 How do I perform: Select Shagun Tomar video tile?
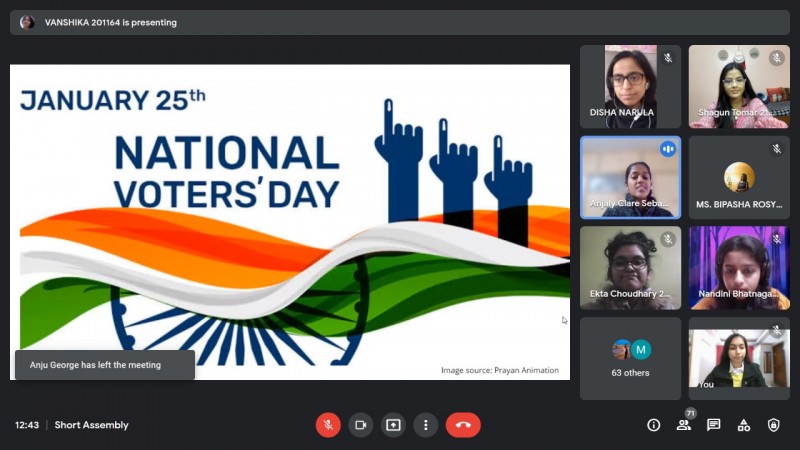pos(739,86)
